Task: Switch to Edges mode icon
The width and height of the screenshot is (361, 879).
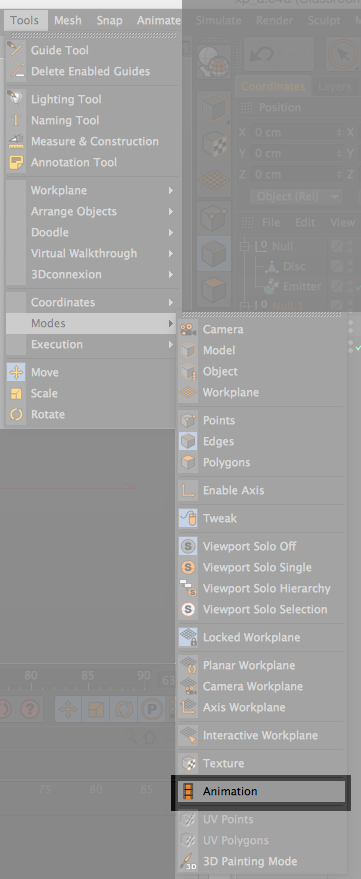Action: (x=188, y=442)
